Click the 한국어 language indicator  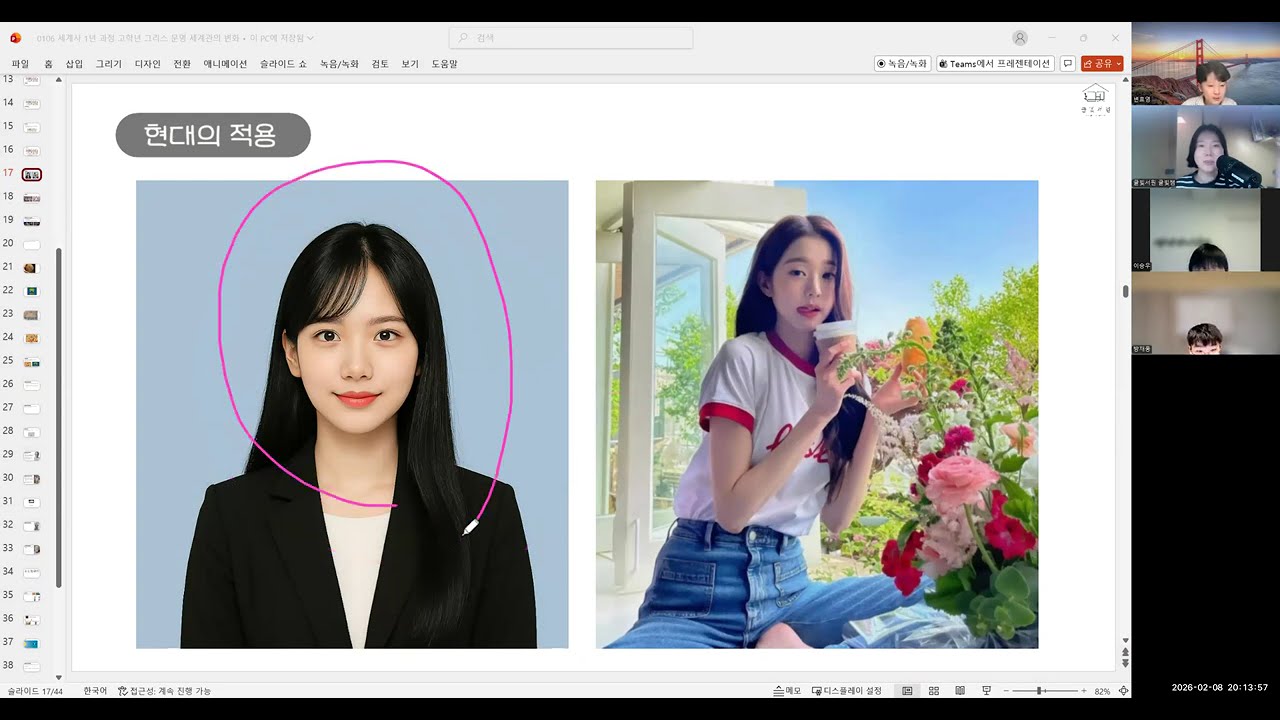pos(95,691)
